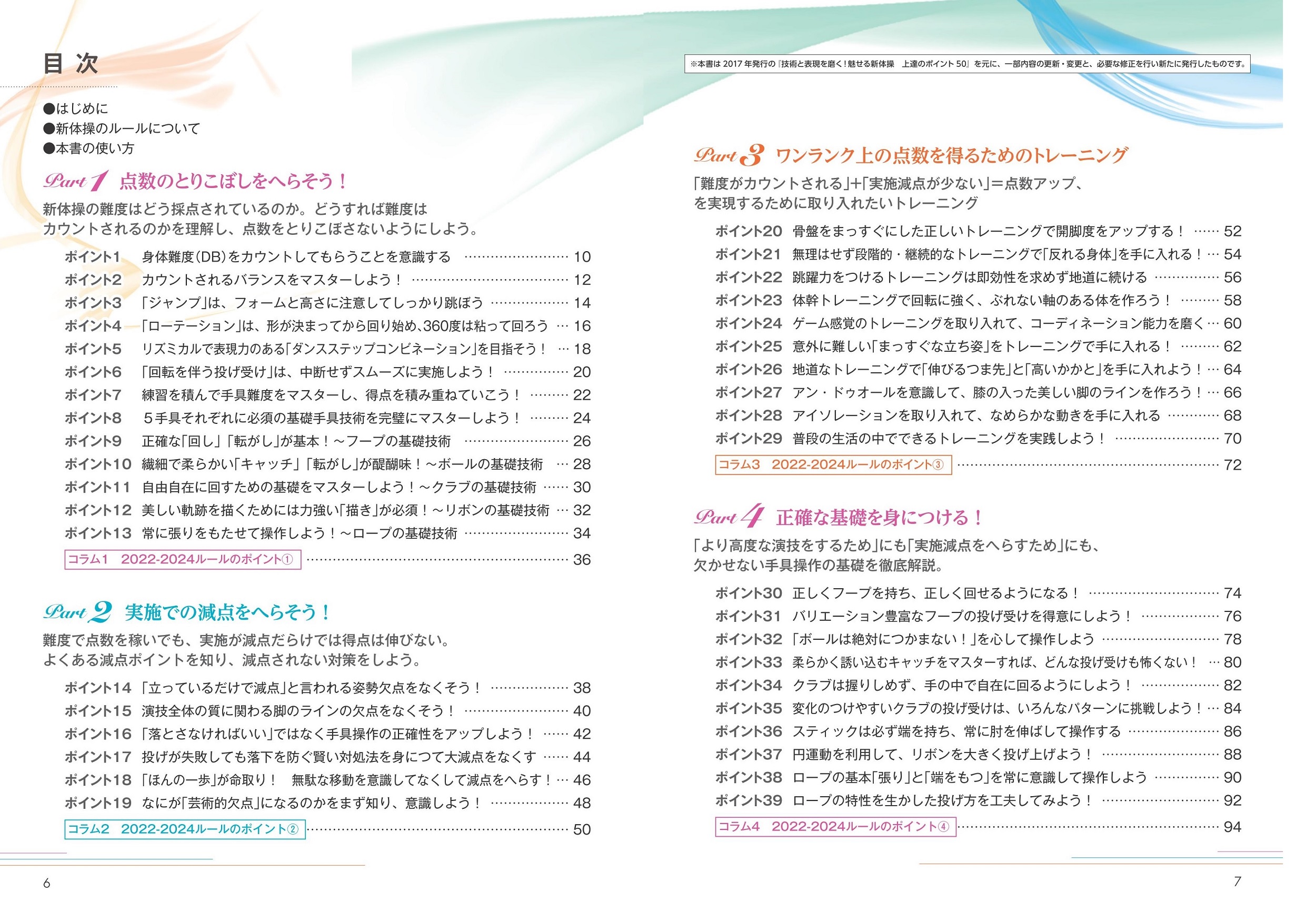Select 本書の使い方 entry
The height and width of the screenshot is (911, 1316).
click(88, 148)
